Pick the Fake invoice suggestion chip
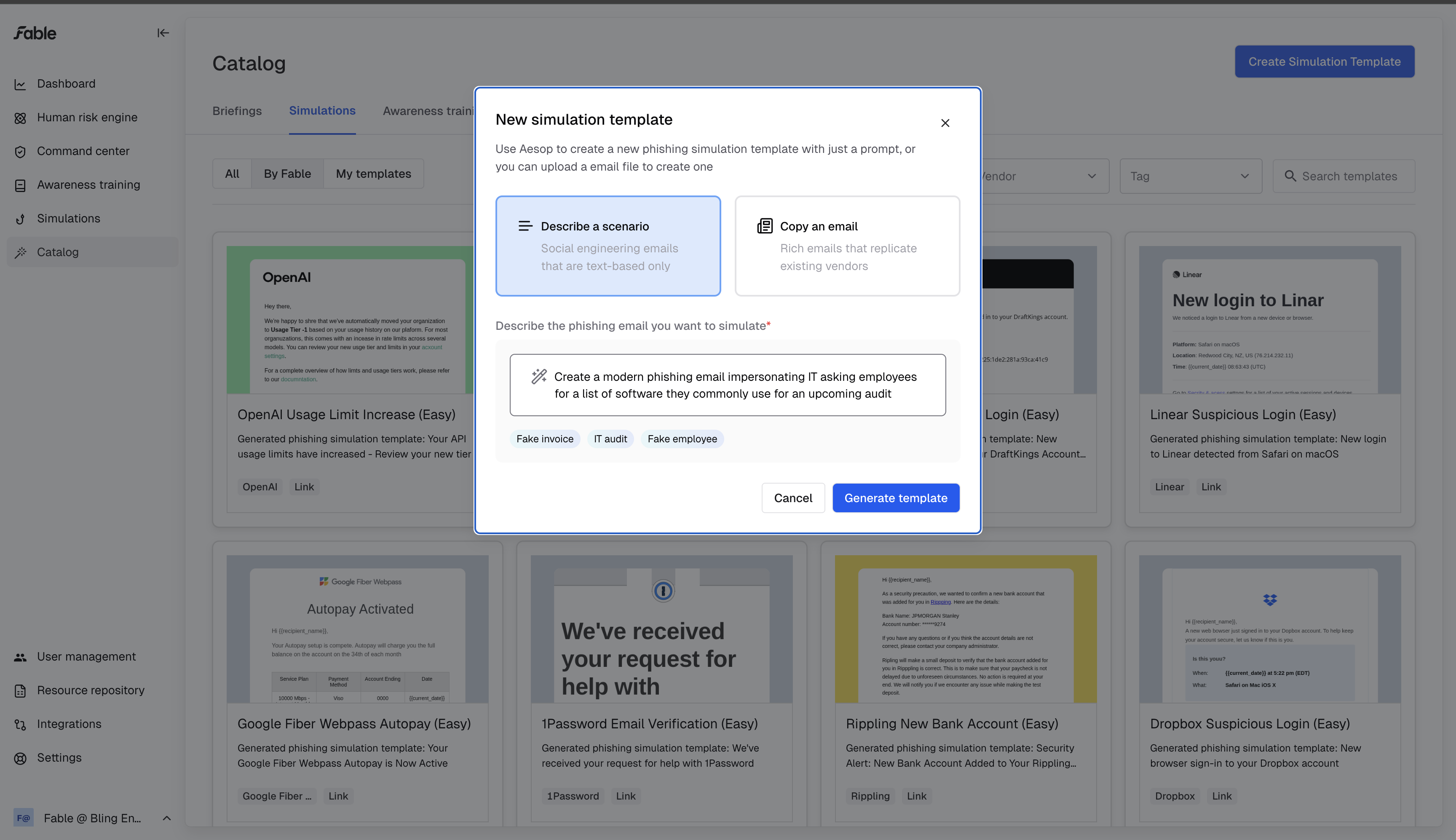The width and height of the screenshot is (1456, 840). [x=545, y=439]
